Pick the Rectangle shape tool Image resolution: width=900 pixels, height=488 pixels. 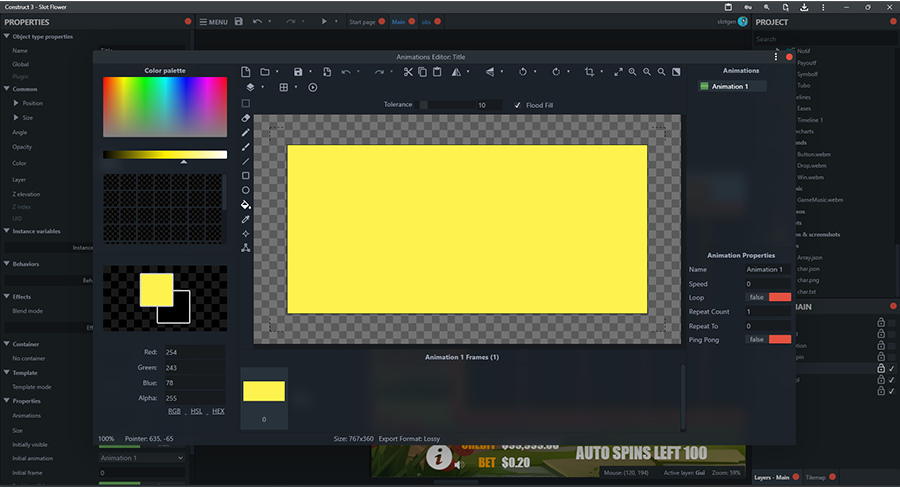pyautogui.click(x=246, y=175)
